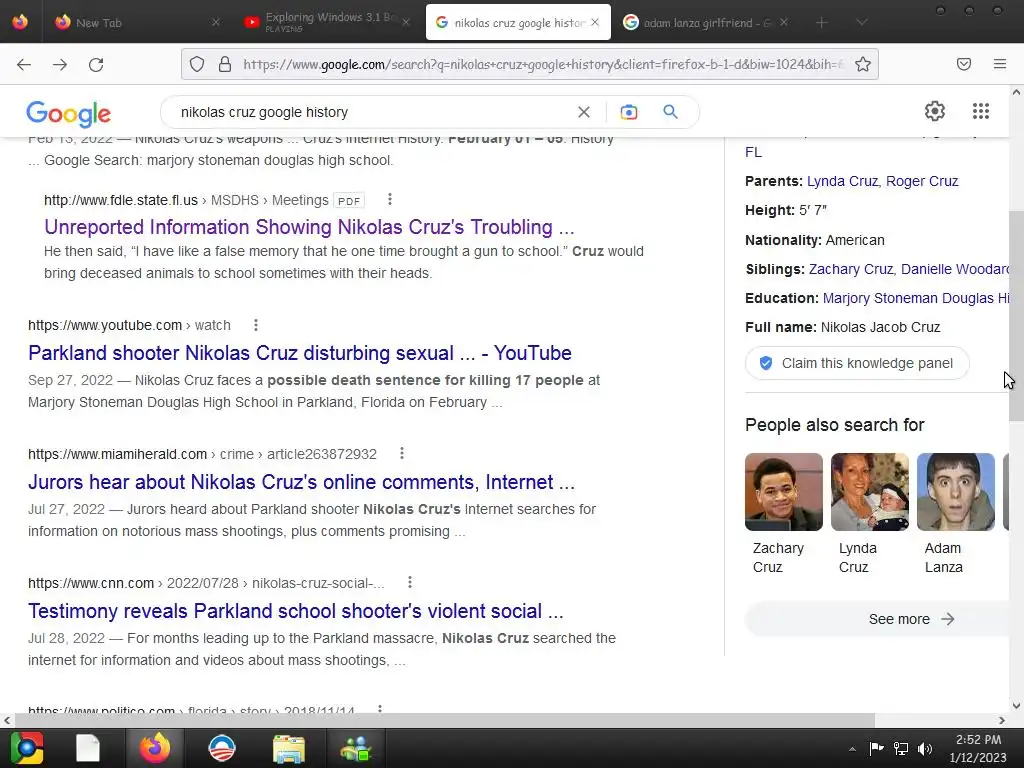Image resolution: width=1024 pixels, height=768 pixels.
Task: Open Zachary Cruz sibling link
Action: tap(851, 269)
